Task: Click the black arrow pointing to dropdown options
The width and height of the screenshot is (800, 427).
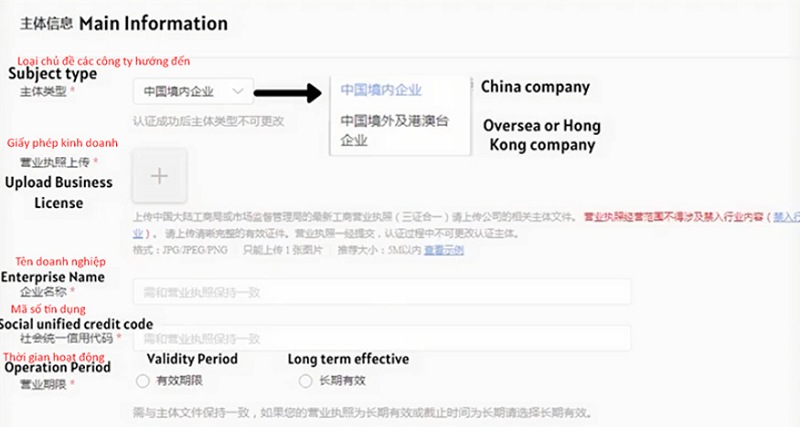Action: click(x=288, y=93)
